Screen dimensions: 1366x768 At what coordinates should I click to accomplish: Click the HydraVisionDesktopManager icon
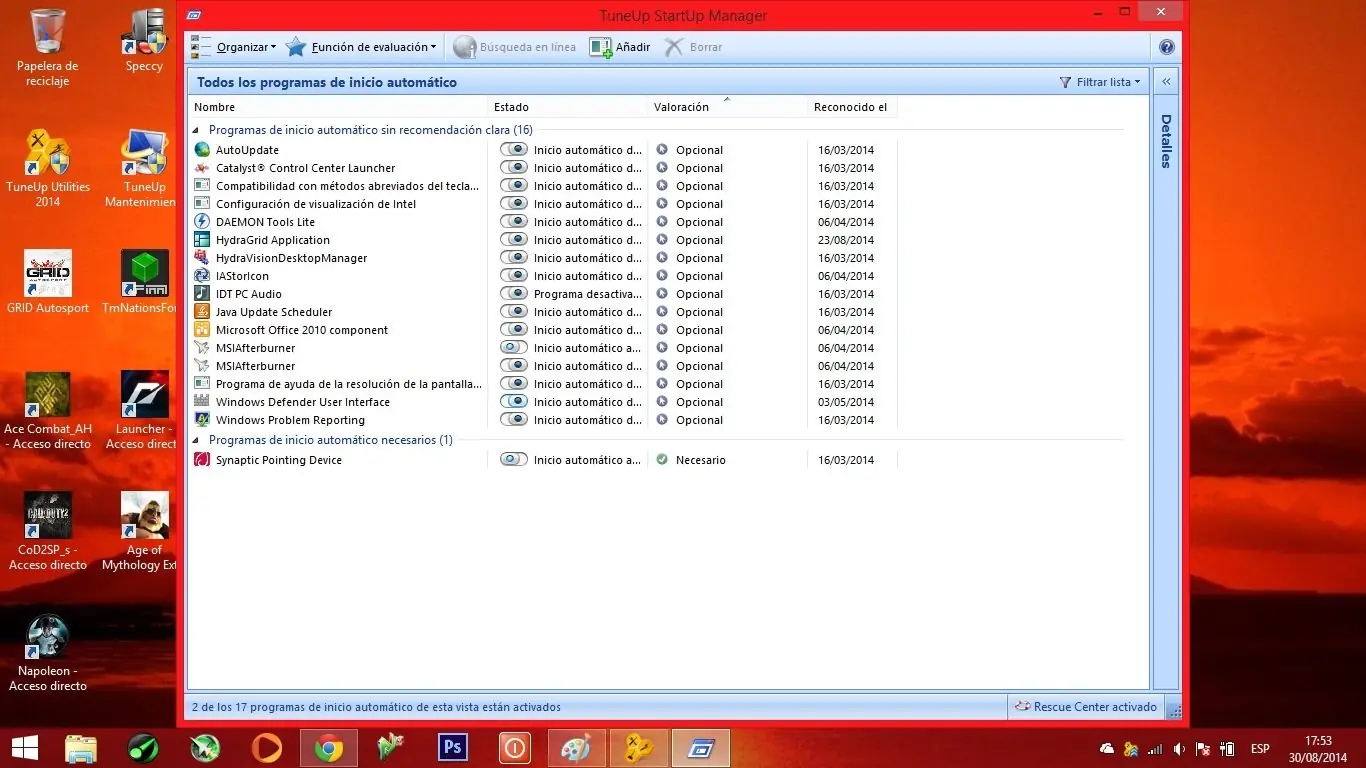pos(202,258)
